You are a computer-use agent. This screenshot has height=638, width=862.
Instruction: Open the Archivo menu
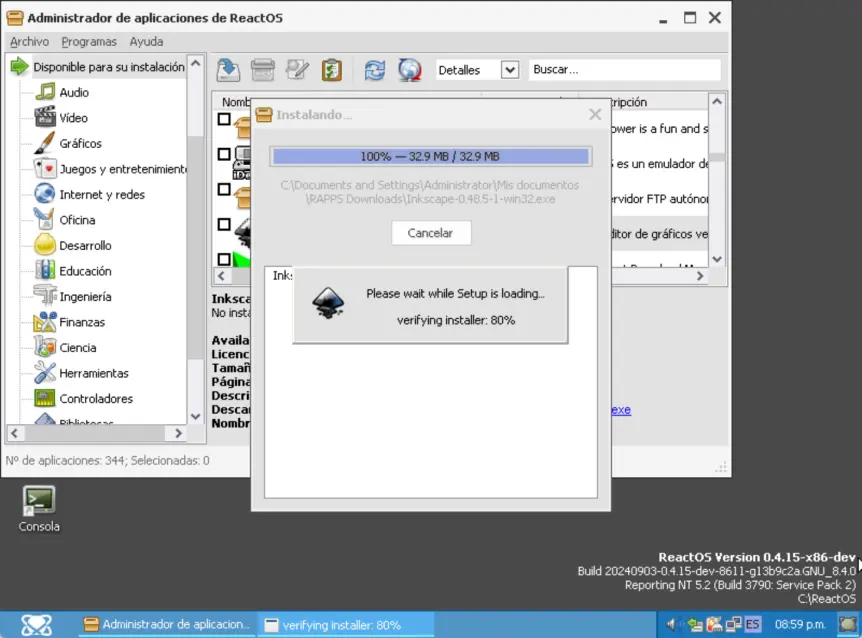pyautogui.click(x=29, y=42)
